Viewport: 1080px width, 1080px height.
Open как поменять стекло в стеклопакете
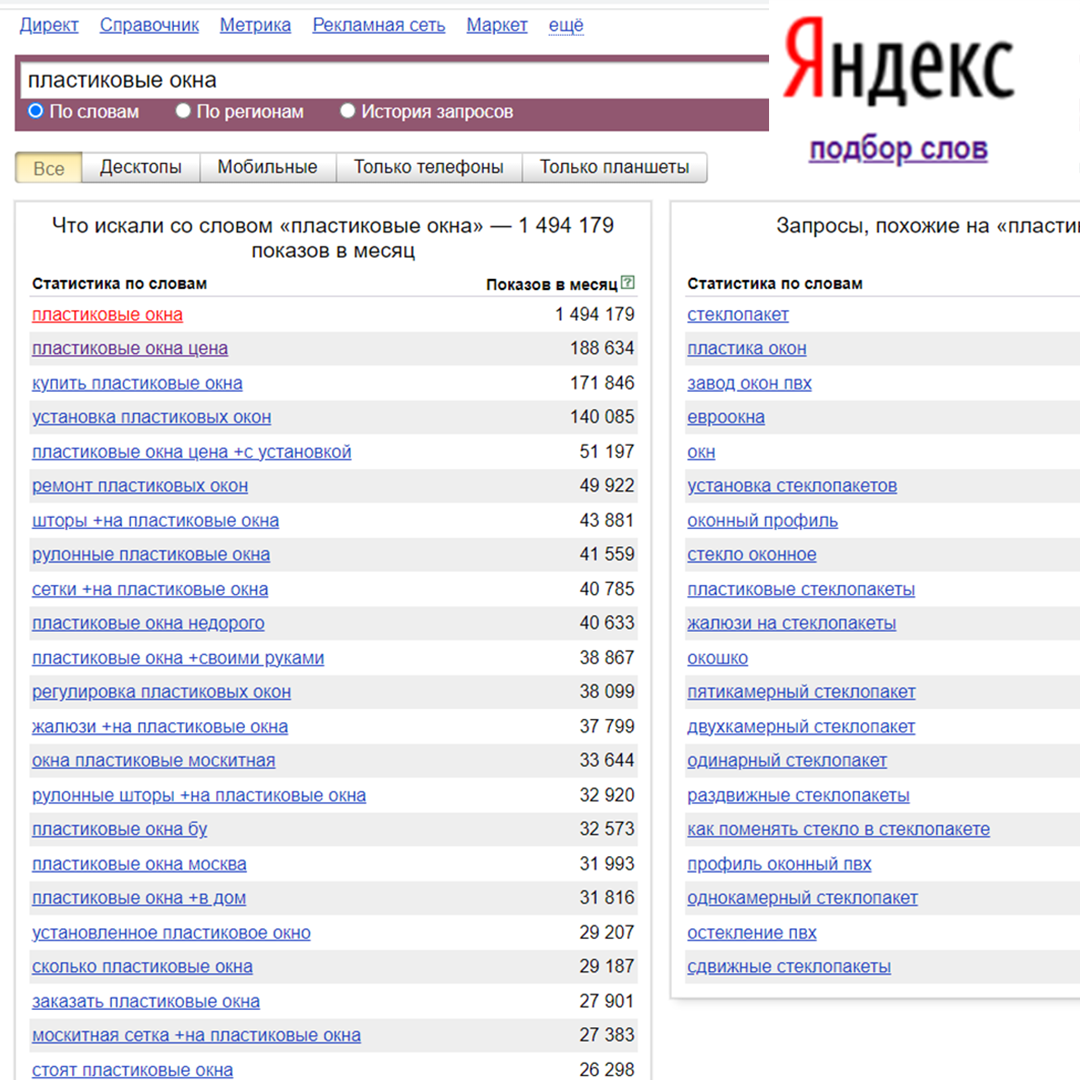838,829
